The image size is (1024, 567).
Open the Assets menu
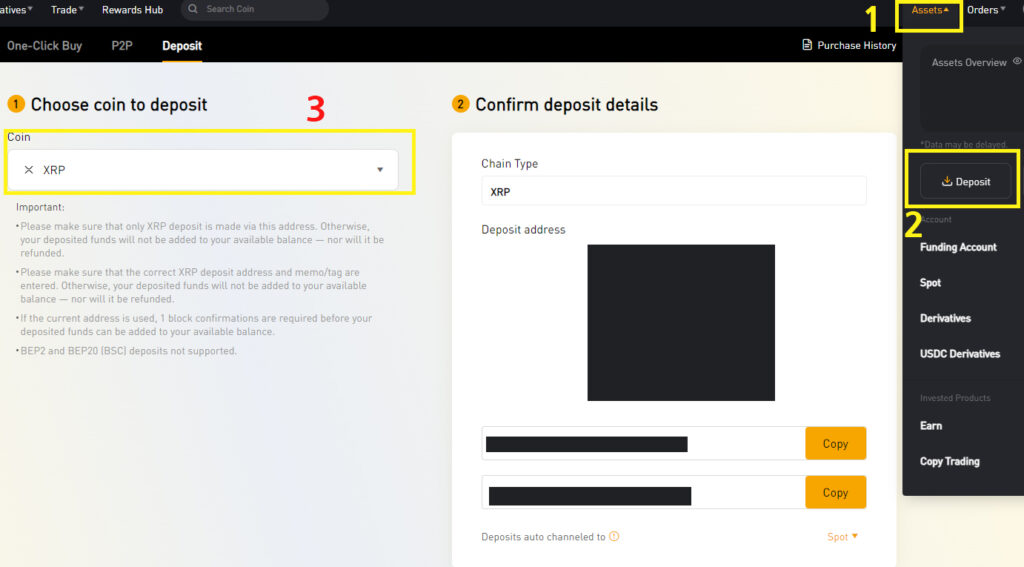[930, 10]
